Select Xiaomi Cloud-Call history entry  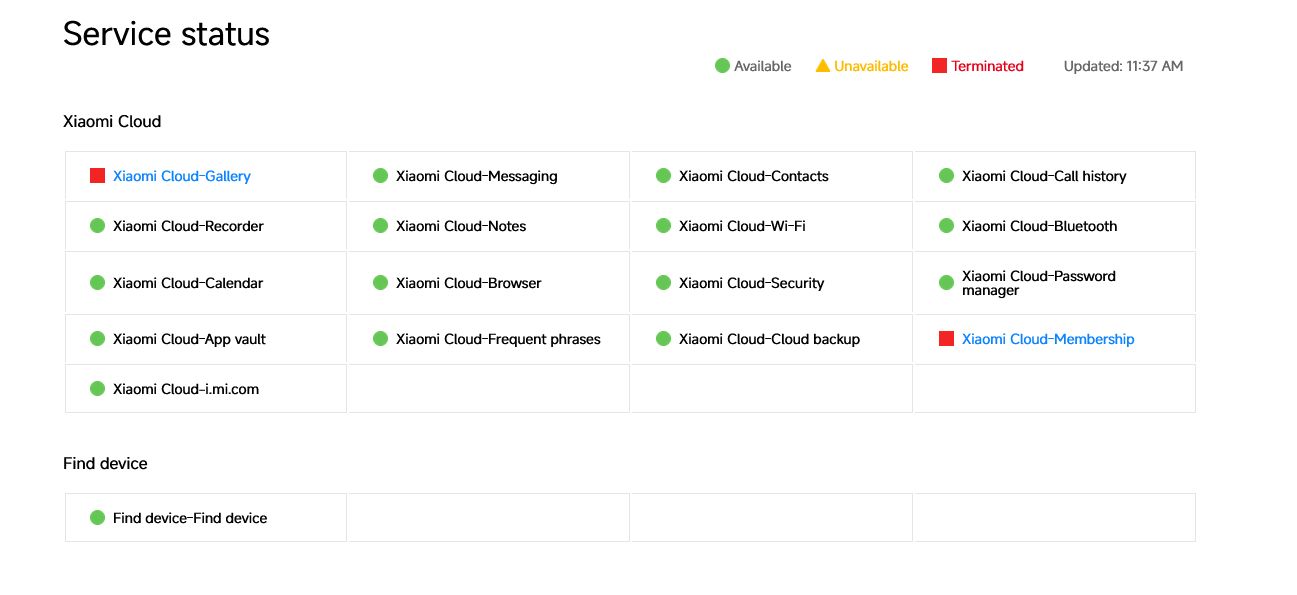1043,176
